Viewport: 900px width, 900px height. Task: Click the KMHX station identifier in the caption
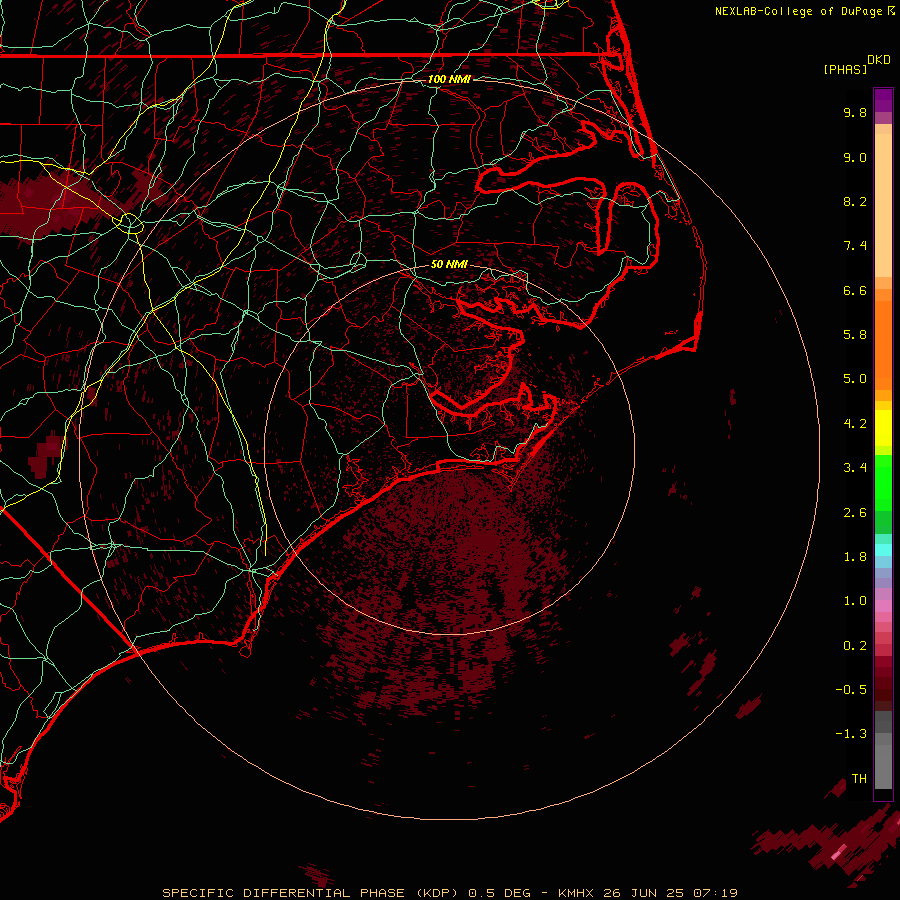pyautogui.click(x=577, y=893)
